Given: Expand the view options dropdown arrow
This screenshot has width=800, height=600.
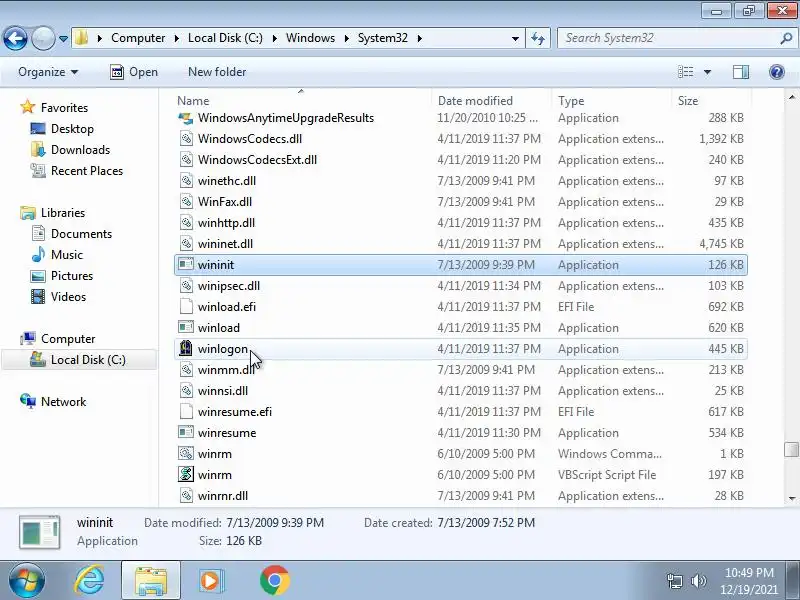Looking at the screenshot, I should pos(707,72).
